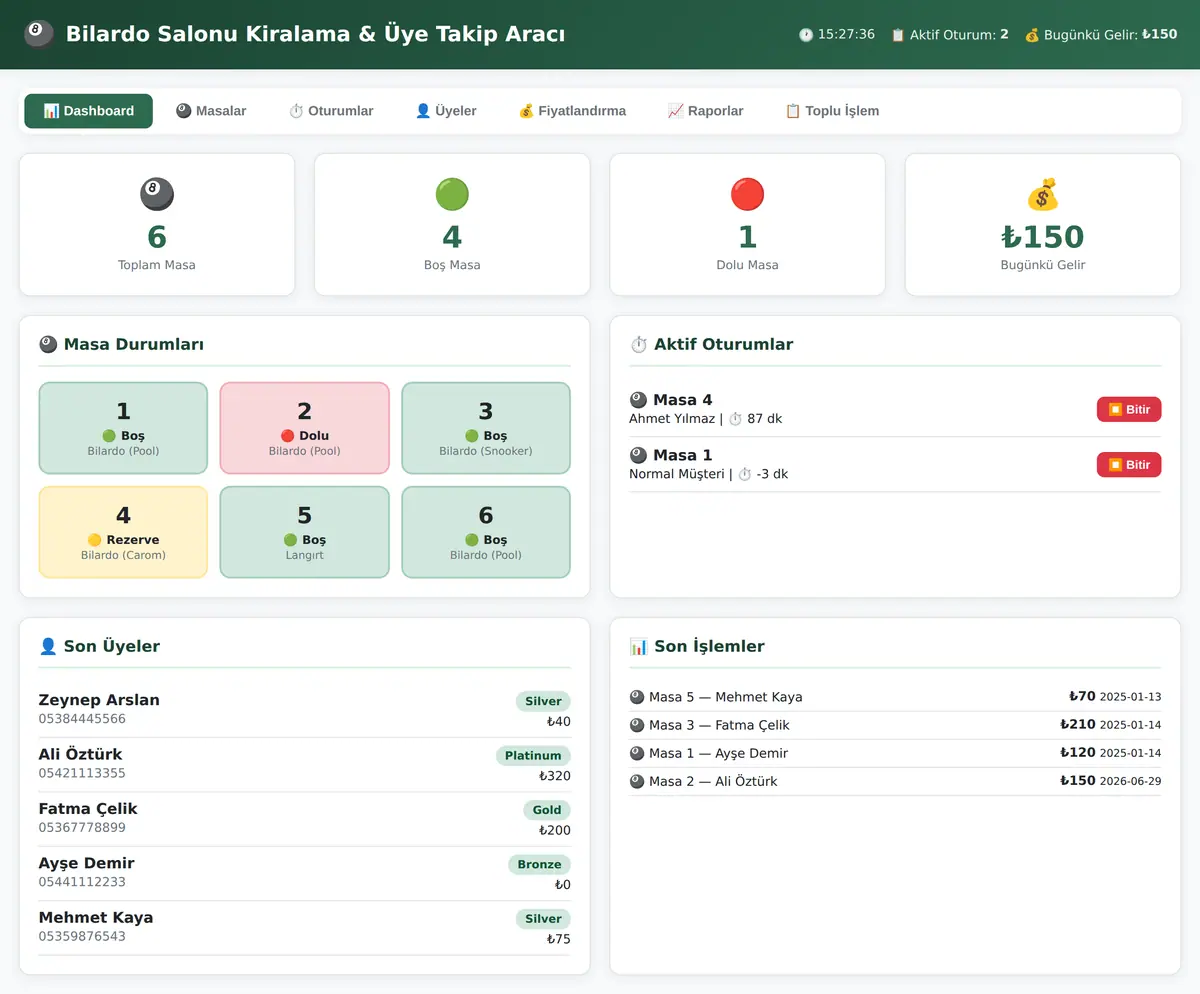Click the 8-ball icon beside Masa 1 session
1200x994 pixels.
[x=638, y=456]
